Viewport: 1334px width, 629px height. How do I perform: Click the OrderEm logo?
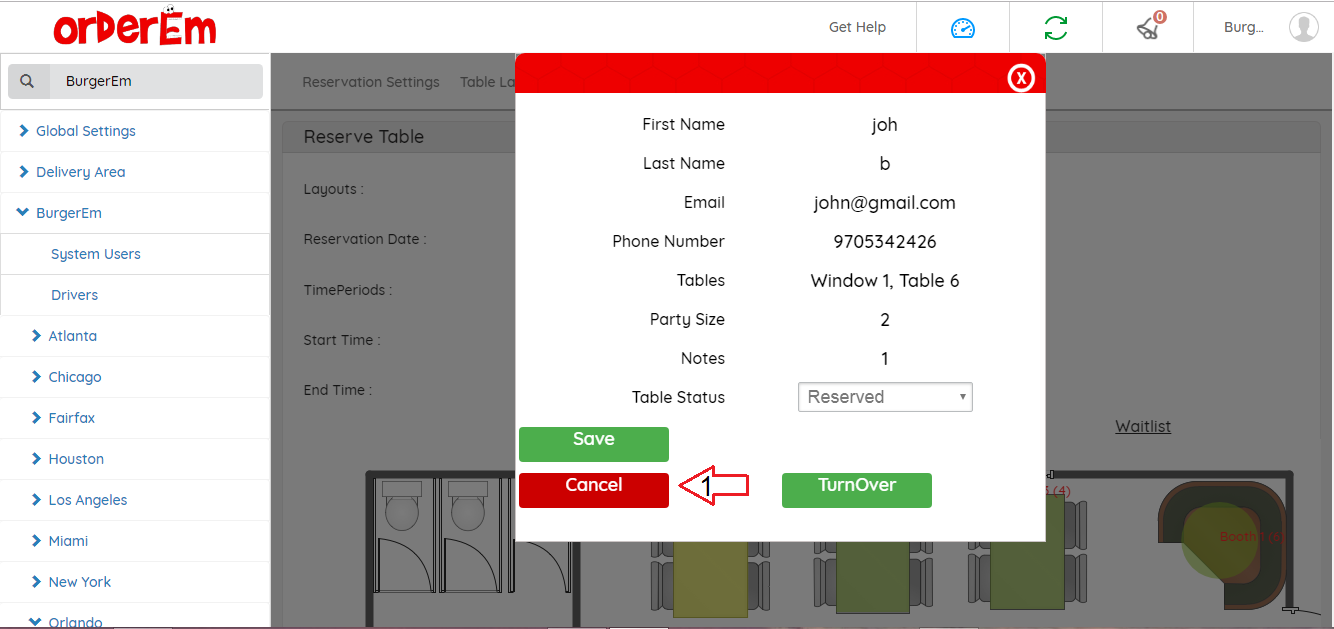(x=135, y=28)
